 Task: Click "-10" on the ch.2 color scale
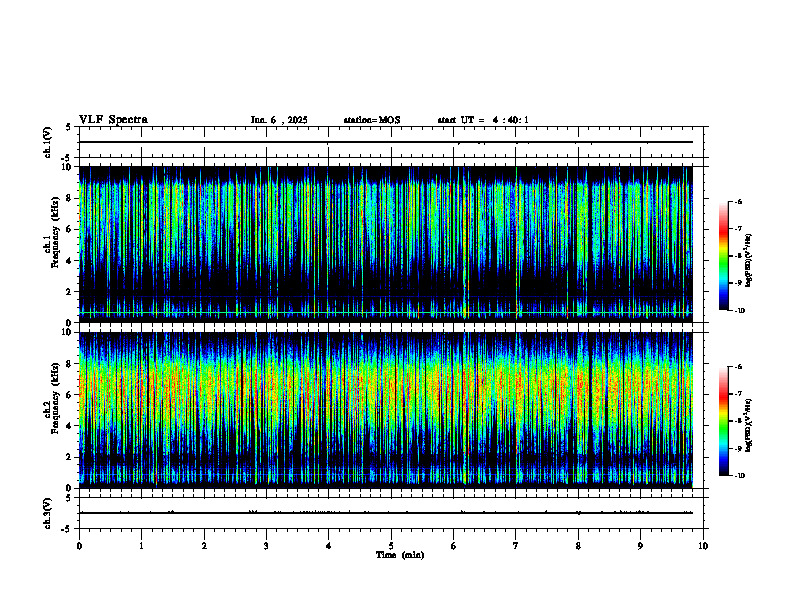(x=739, y=476)
